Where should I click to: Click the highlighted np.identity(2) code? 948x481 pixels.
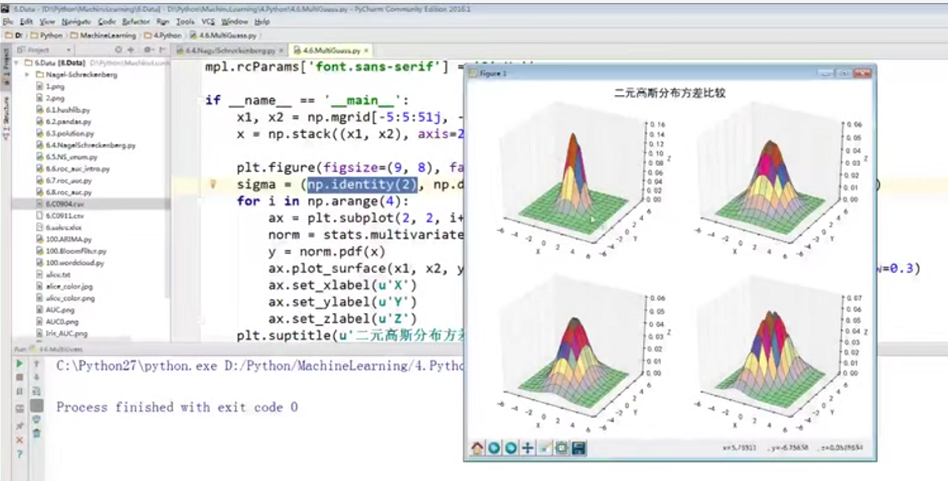pyautogui.click(x=362, y=184)
